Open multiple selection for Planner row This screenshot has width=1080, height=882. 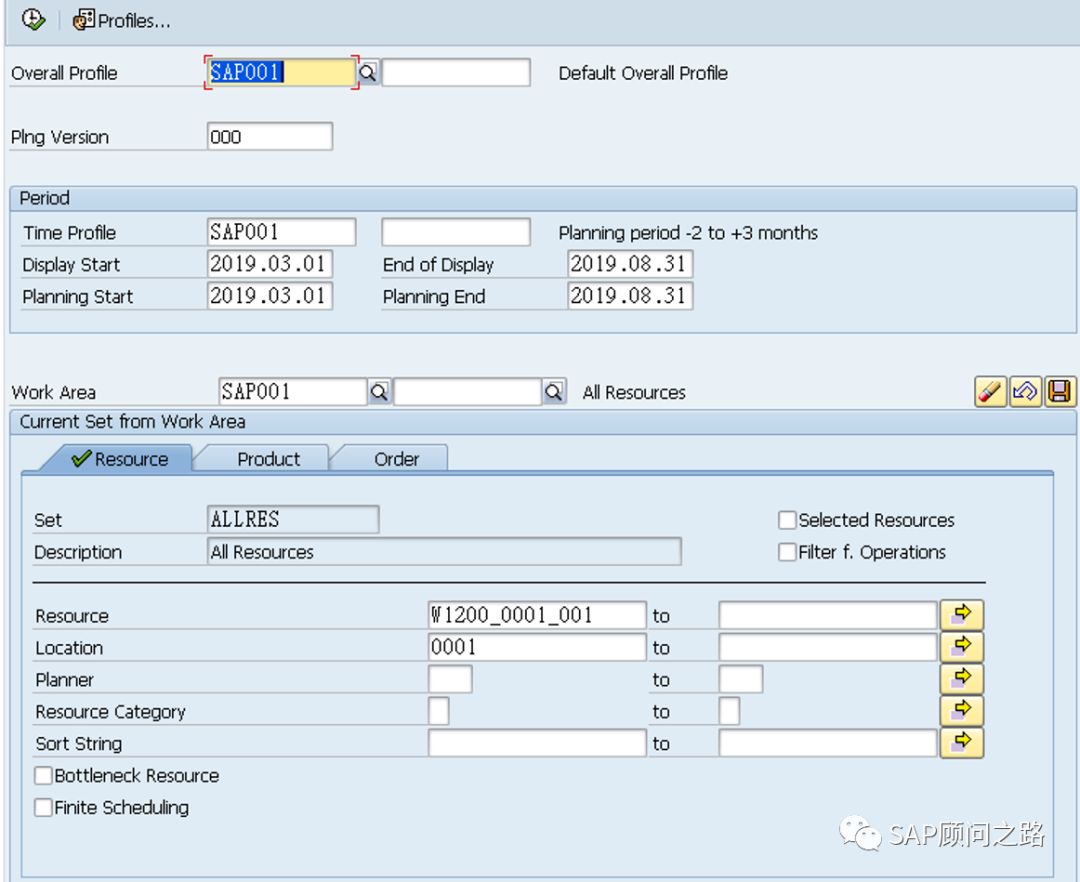pos(962,679)
